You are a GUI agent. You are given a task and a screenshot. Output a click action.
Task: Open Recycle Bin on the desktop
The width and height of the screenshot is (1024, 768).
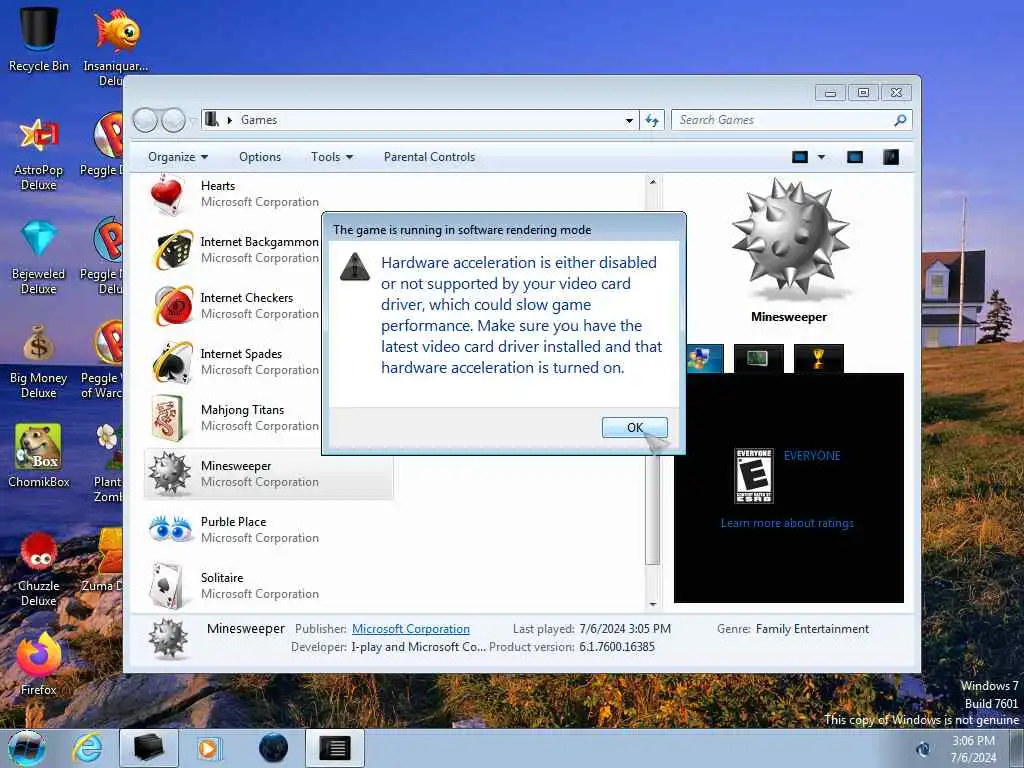[x=39, y=39]
